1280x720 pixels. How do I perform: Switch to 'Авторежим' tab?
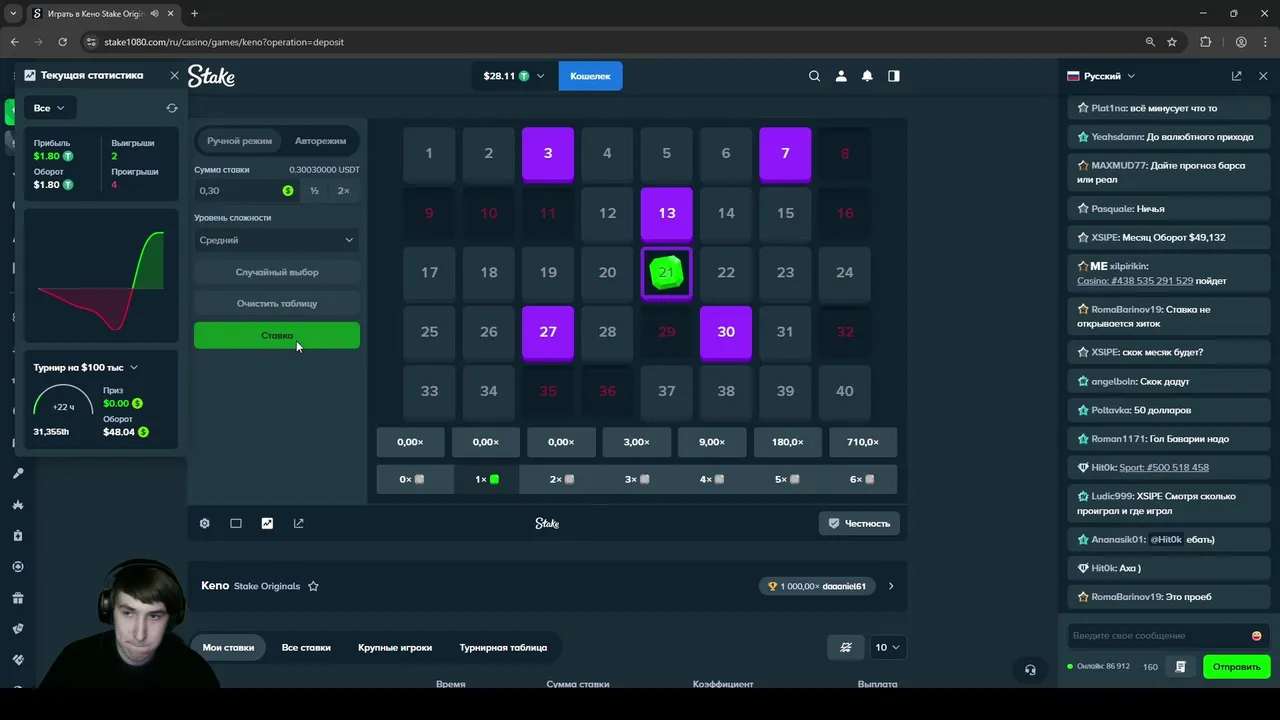(320, 141)
